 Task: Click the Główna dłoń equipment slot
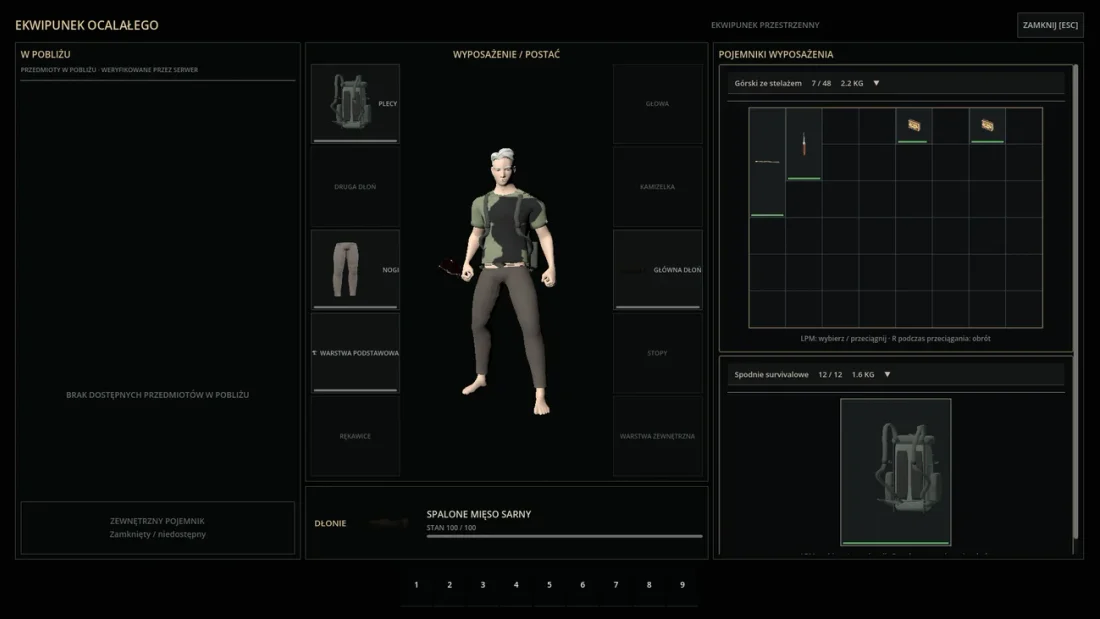(657, 269)
